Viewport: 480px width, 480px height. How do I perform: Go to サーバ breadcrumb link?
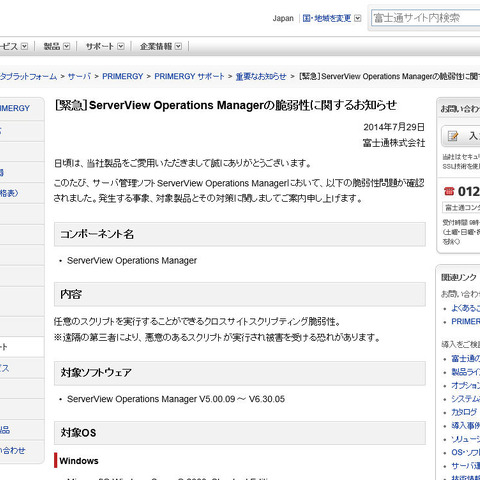[x=79, y=76]
